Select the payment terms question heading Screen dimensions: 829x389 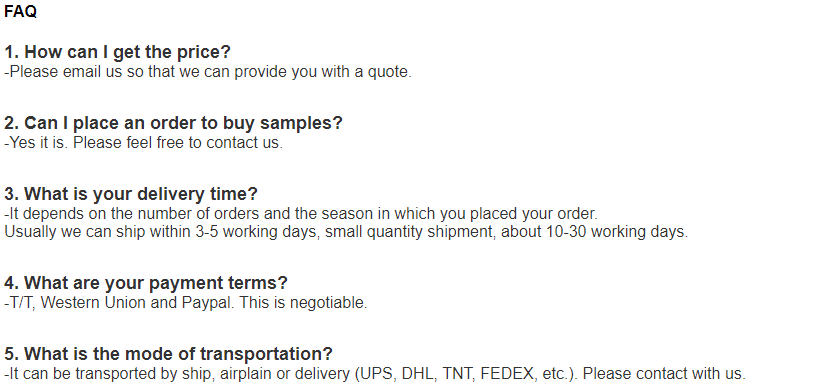(x=146, y=283)
